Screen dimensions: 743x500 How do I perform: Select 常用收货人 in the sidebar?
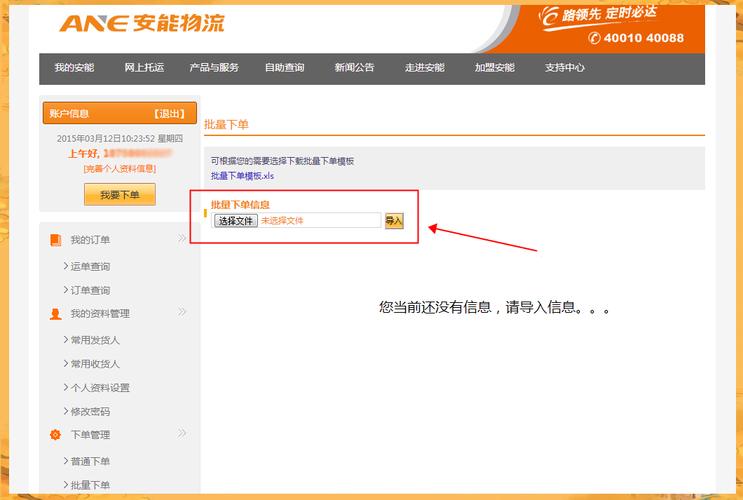click(95, 364)
